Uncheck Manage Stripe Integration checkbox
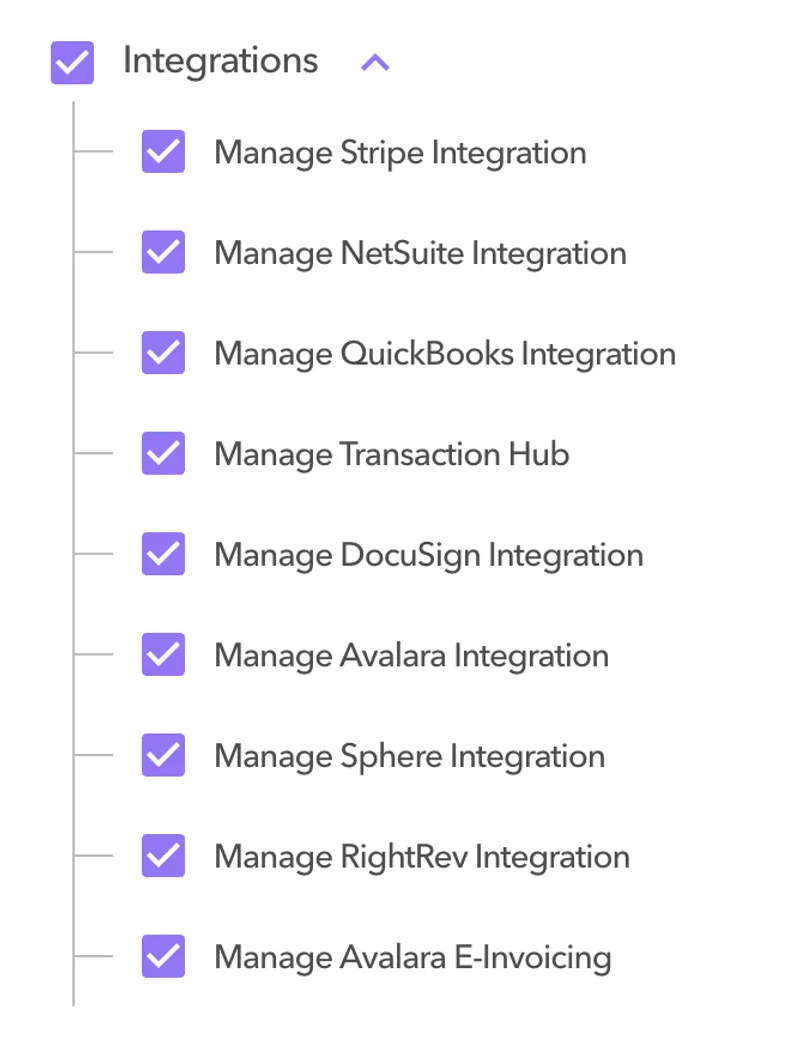Image resolution: width=800 pixels, height=1056 pixels. (163, 152)
